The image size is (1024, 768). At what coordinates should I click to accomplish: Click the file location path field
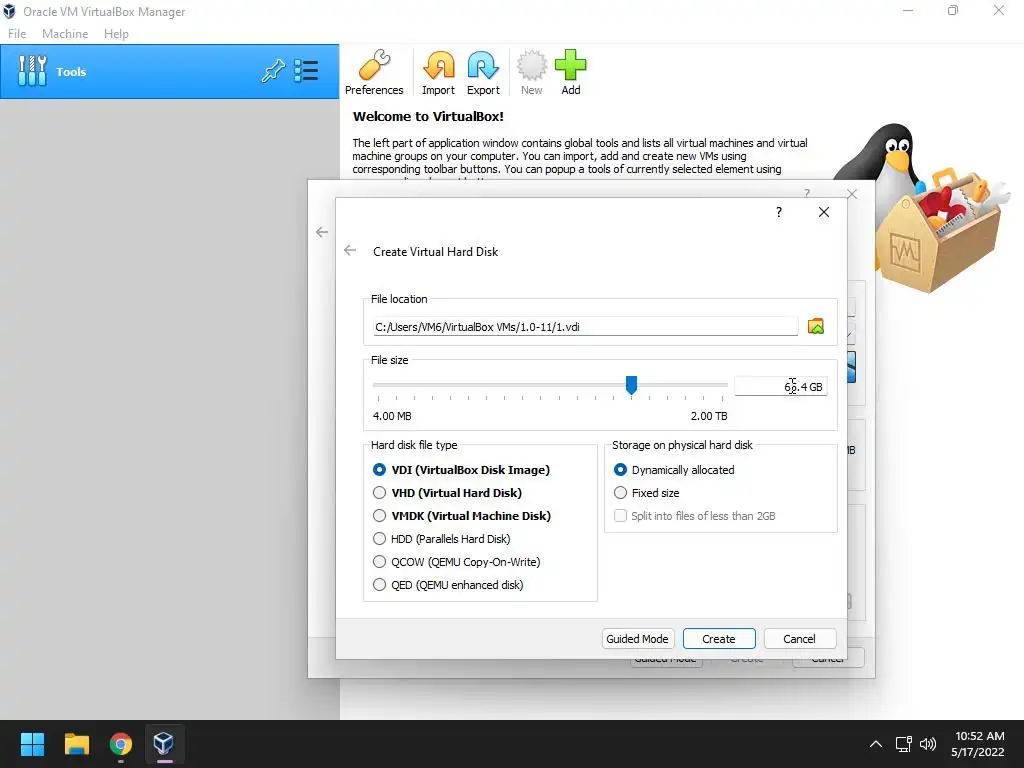coord(585,327)
